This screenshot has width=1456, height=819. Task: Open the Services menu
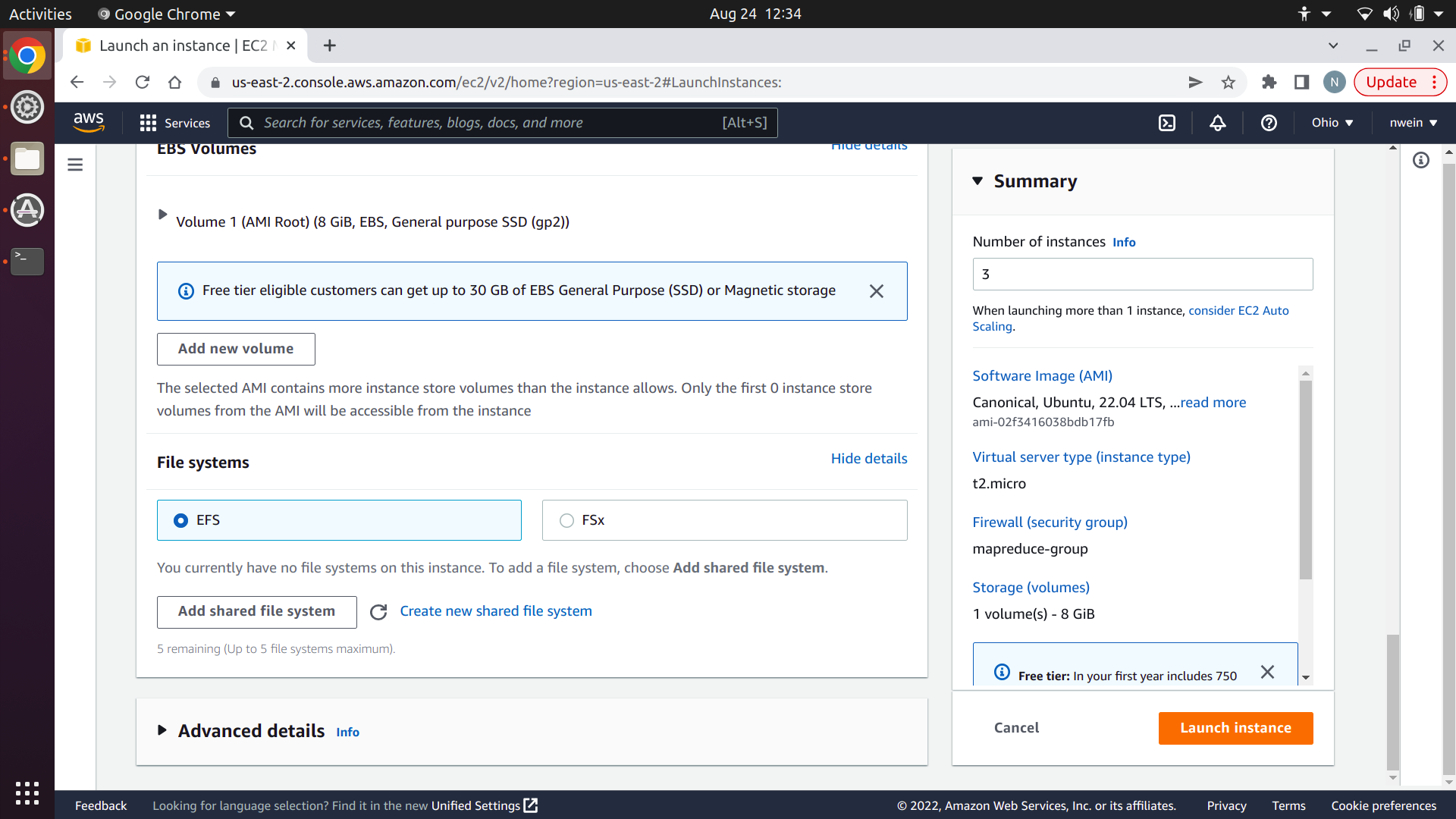coord(175,123)
